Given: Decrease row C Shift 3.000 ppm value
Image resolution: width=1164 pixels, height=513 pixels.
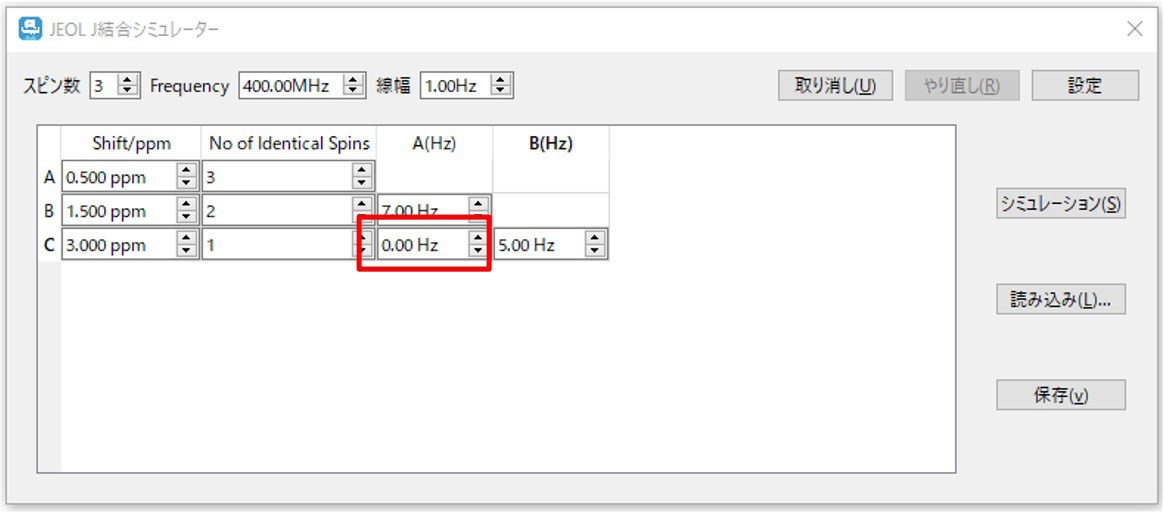Looking at the screenshot, I should [186, 250].
